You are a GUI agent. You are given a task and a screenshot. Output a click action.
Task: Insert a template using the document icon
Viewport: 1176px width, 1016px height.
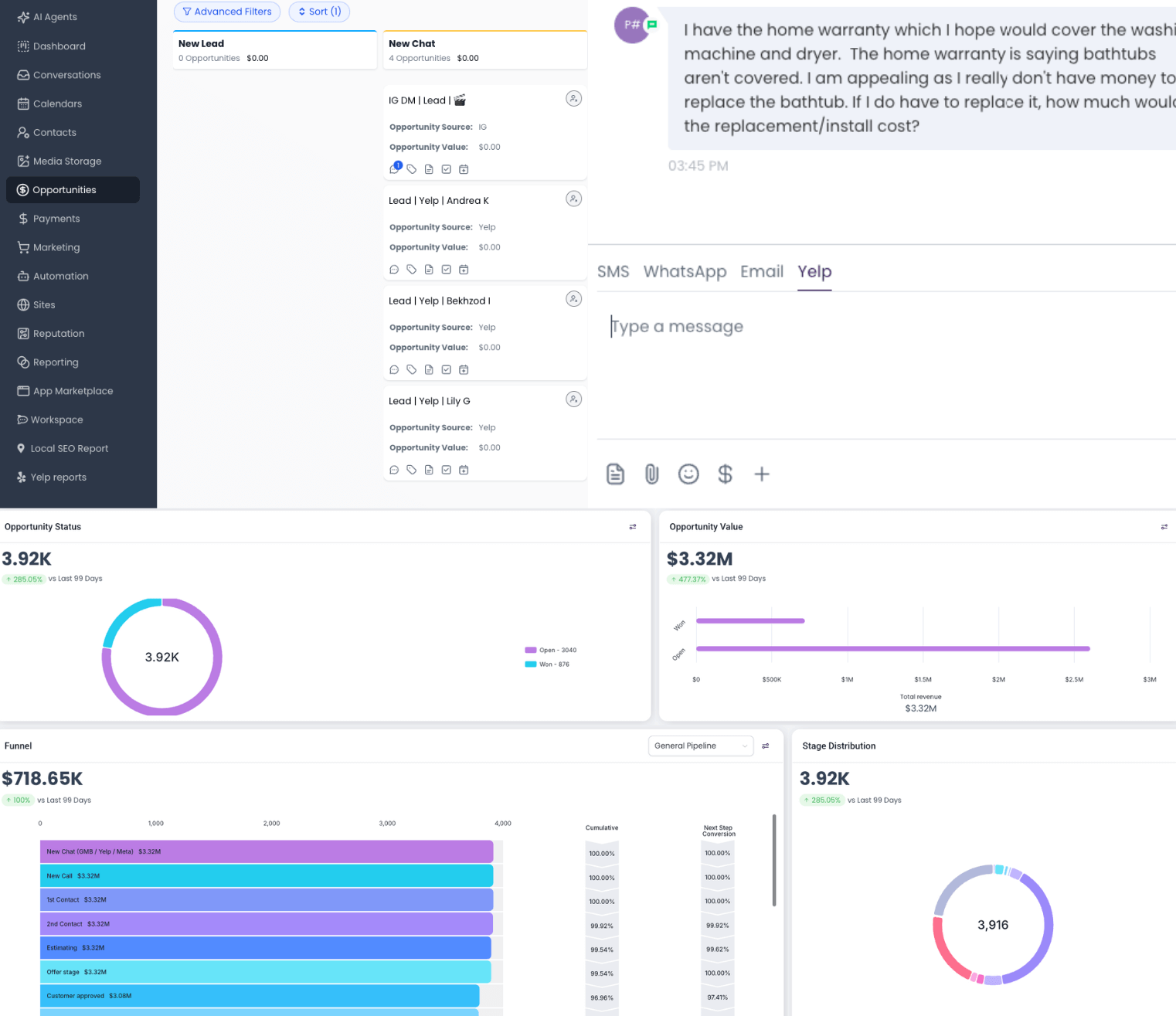[x=615, y=474]
